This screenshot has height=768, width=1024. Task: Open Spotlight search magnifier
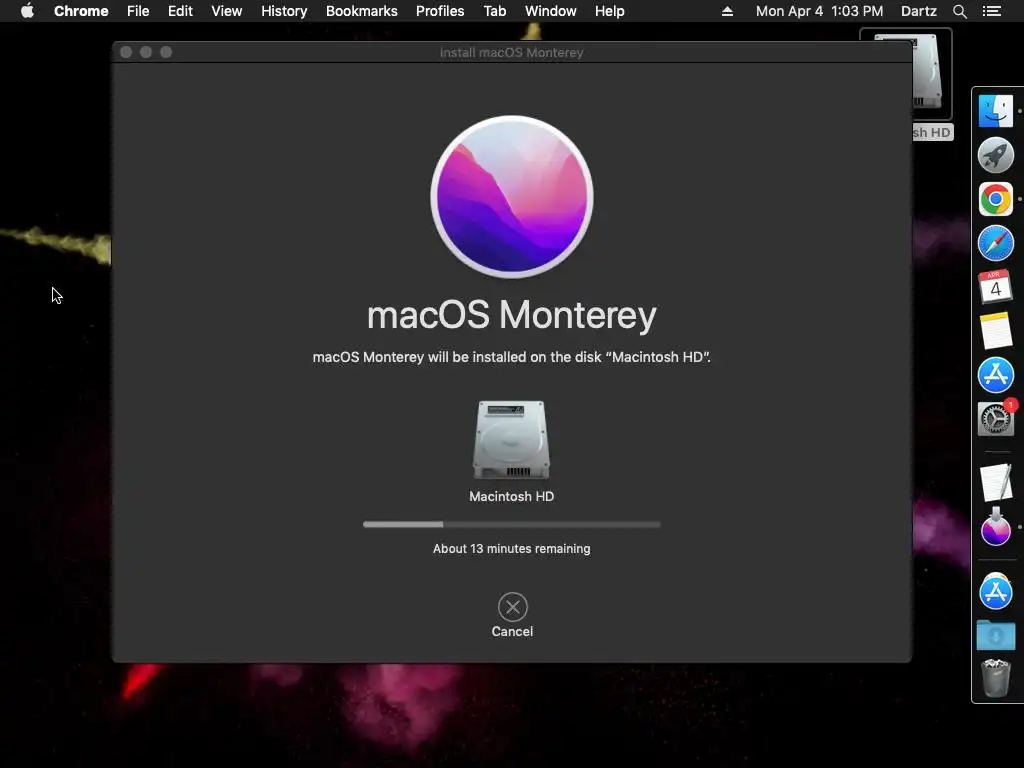959,11
